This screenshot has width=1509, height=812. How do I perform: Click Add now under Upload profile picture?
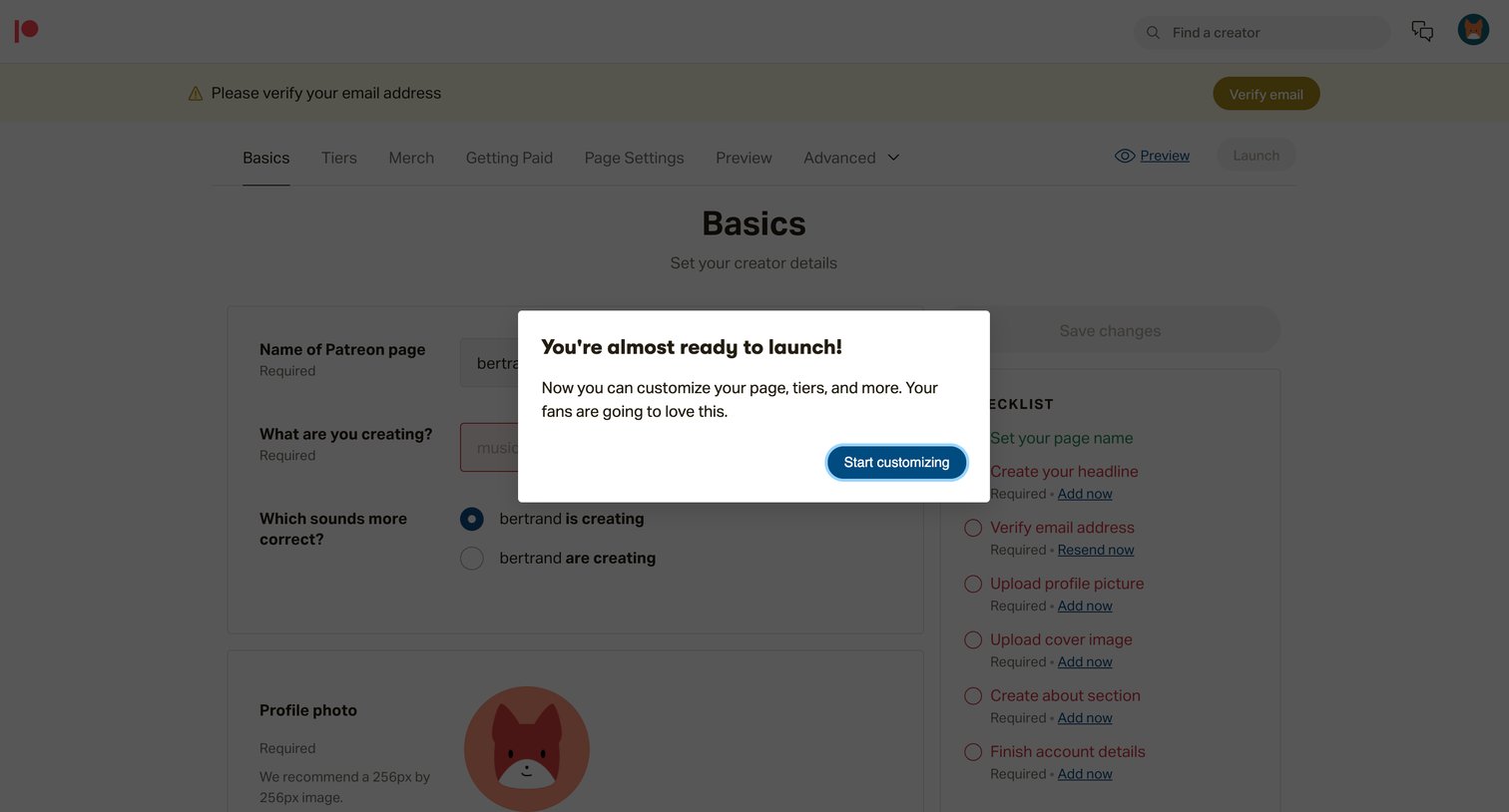point(1085,606)
